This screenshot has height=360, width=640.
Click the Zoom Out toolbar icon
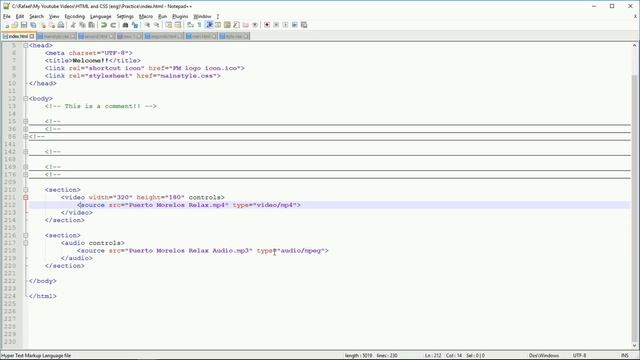tap(156, 25)
